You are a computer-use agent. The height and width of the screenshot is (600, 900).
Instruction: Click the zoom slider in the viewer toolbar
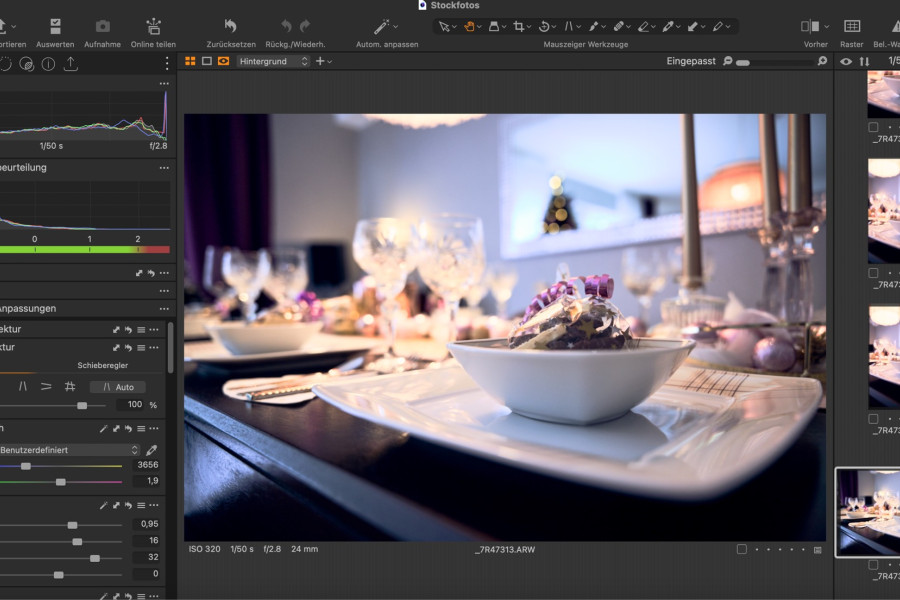click(x=745, y=61)
